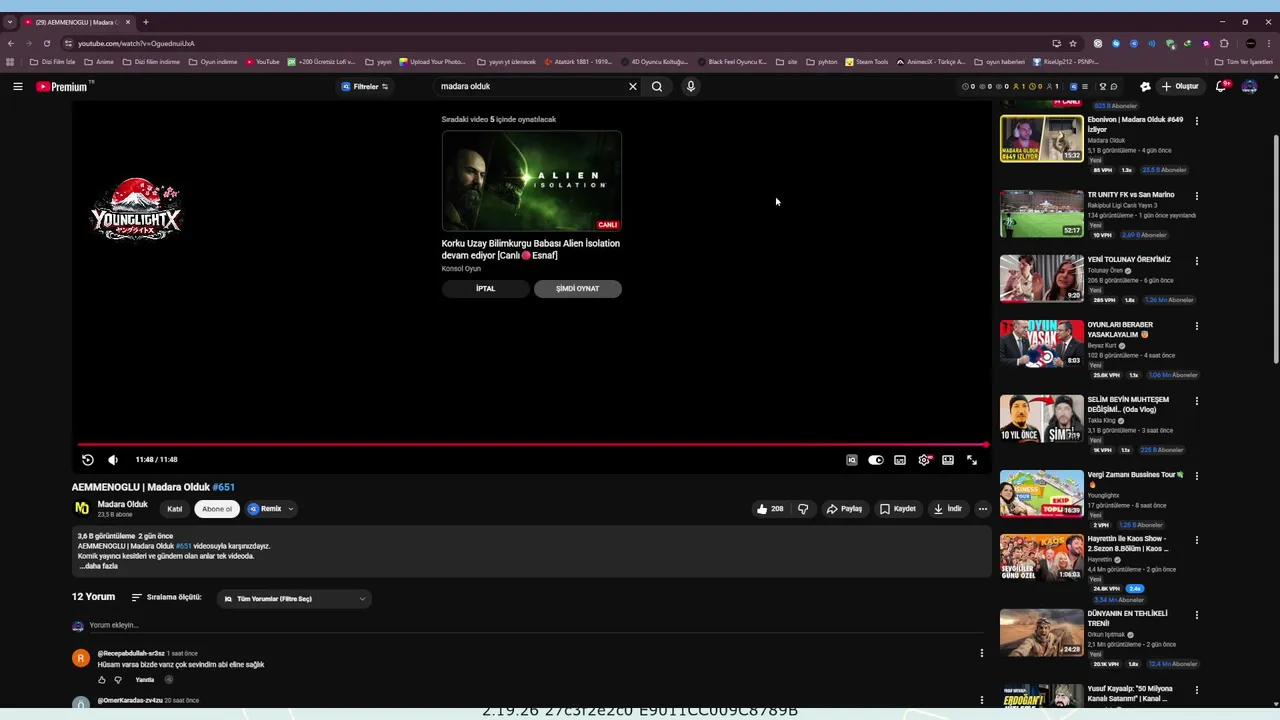Open the Dizi Film izle bookmark folder
Viewport: 1280px width, 720px height.
tap(53, 62)
